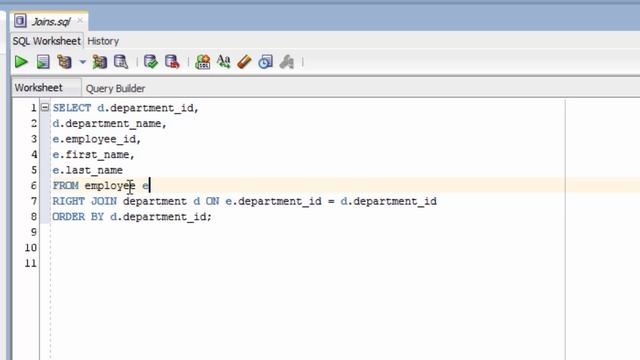The image size is (640, 360).
Task: Click line number 9 in the gutter
Action: coord(33,232)
